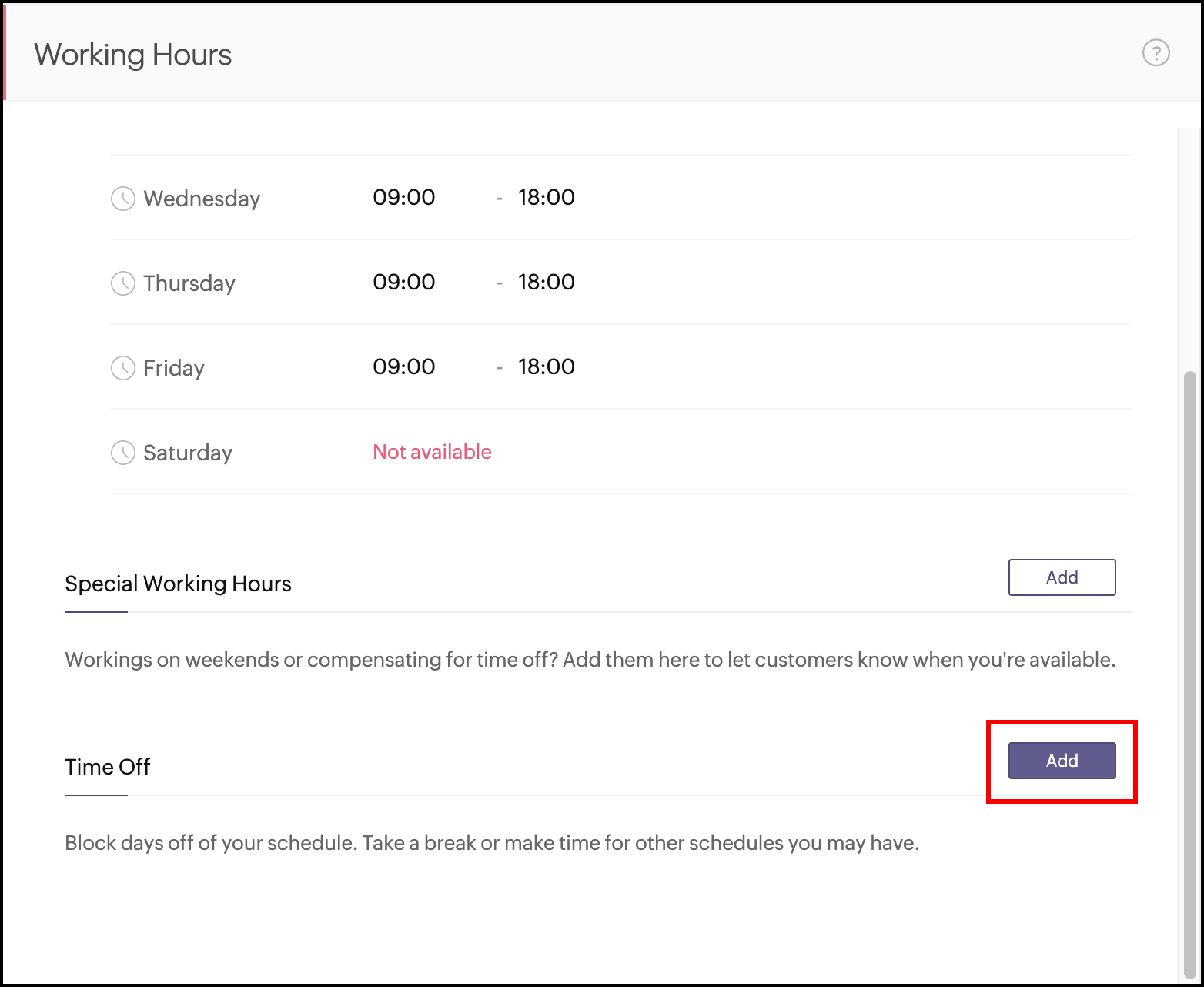Click the vertical scrollbar thumb

tap(1189, 670)
